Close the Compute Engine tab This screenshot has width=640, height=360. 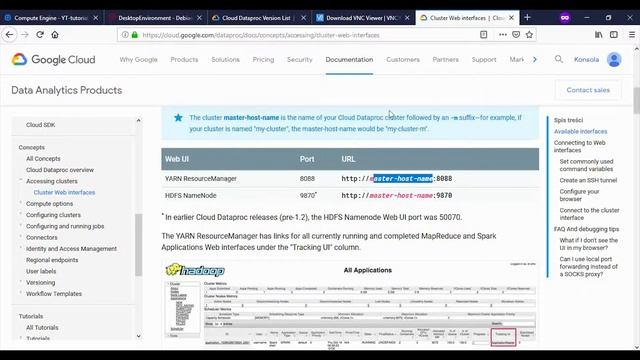[96, 18]
